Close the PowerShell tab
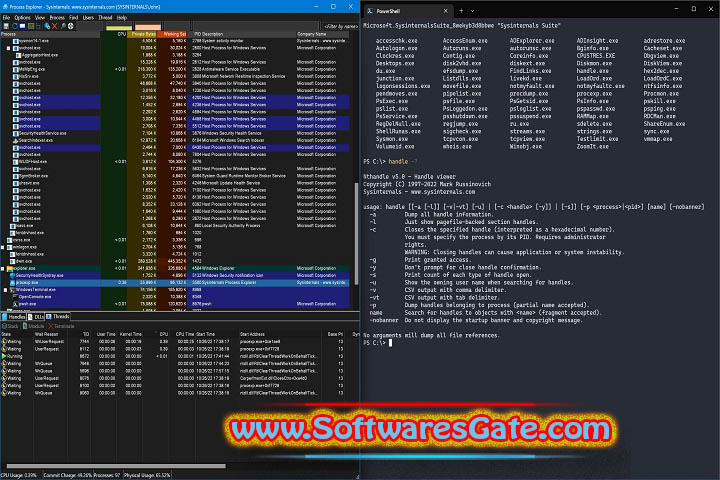This screenshot has height=480, width=720. 445,11
